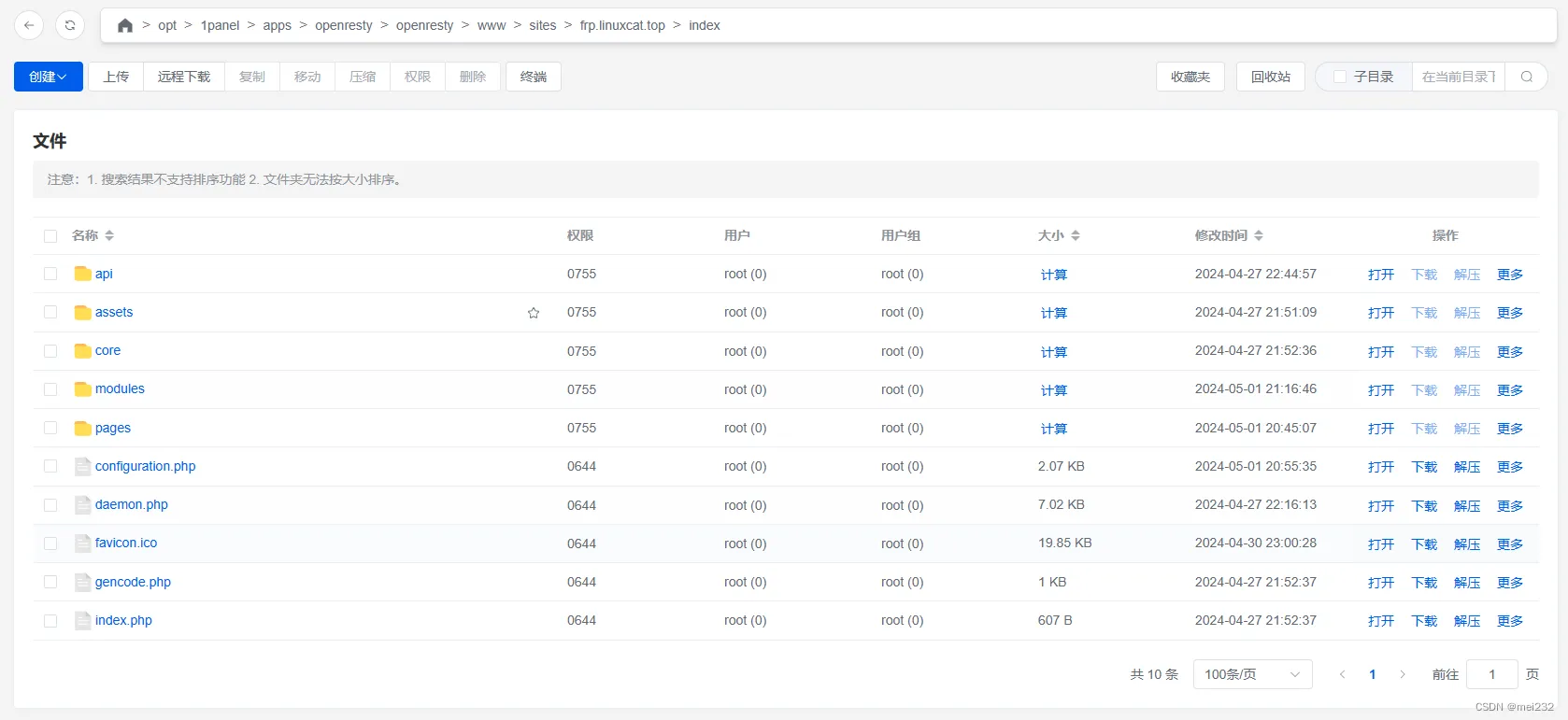The width and height of the screenshot is (1568, 720).
Task: Sort by size column arrows
Action: point(1076,235)
